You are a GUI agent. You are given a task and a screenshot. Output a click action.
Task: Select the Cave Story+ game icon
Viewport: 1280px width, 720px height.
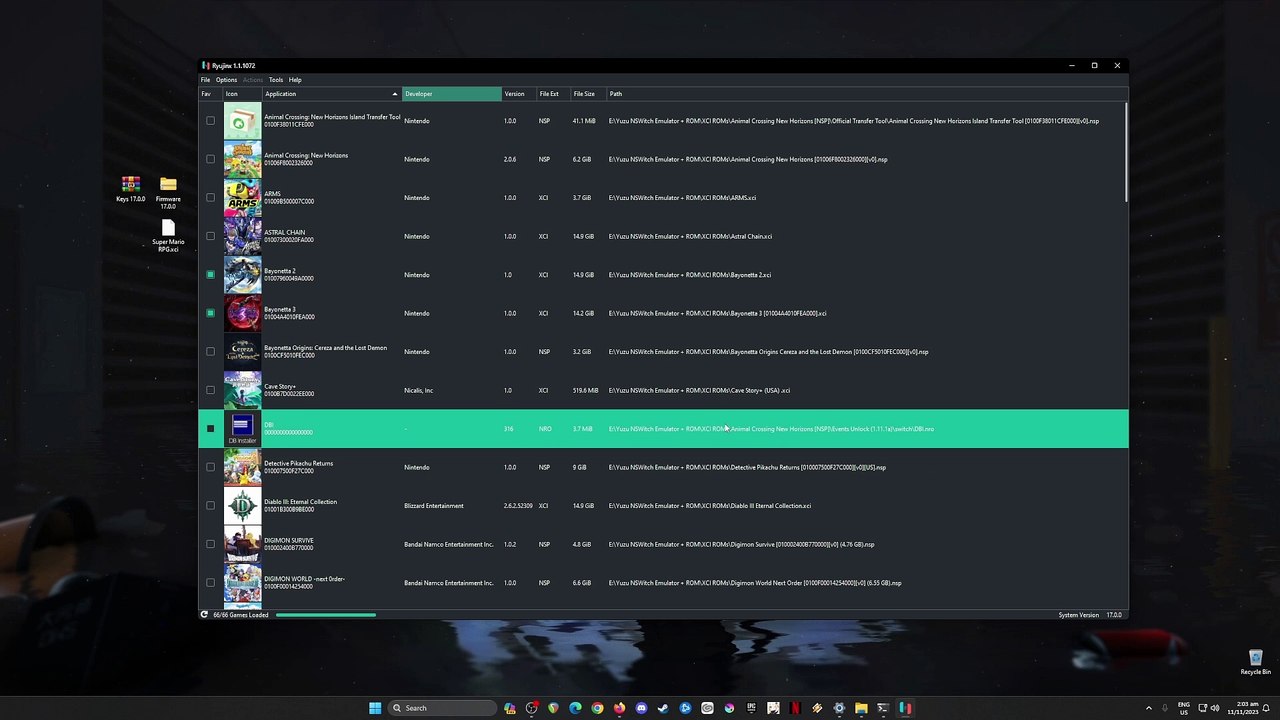click(x=242, y=390)
